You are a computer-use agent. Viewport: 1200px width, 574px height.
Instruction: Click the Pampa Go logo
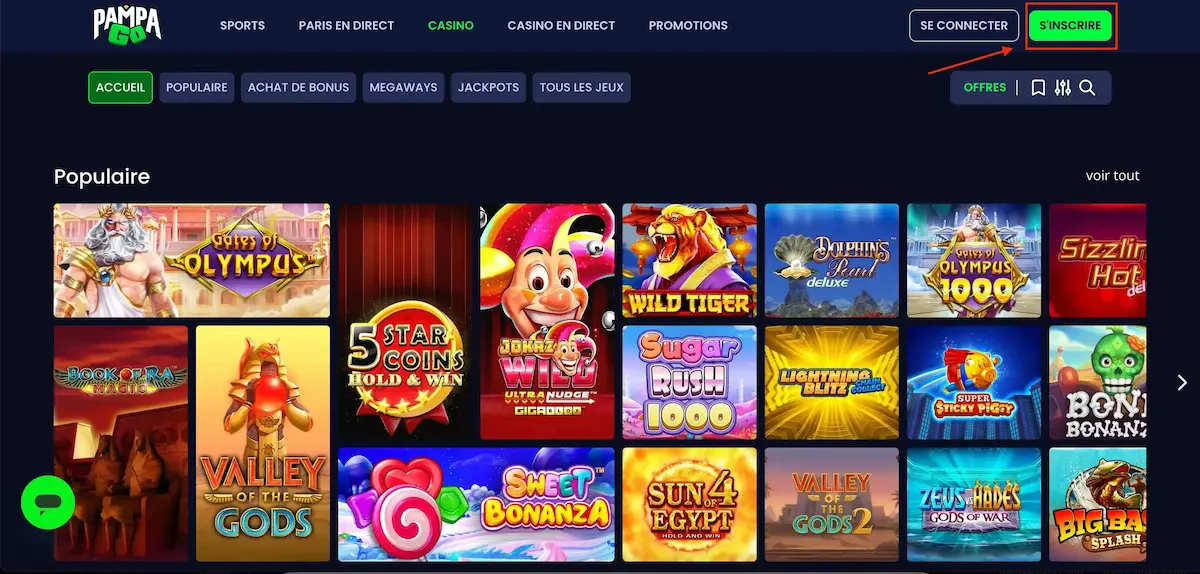(127, 24)
